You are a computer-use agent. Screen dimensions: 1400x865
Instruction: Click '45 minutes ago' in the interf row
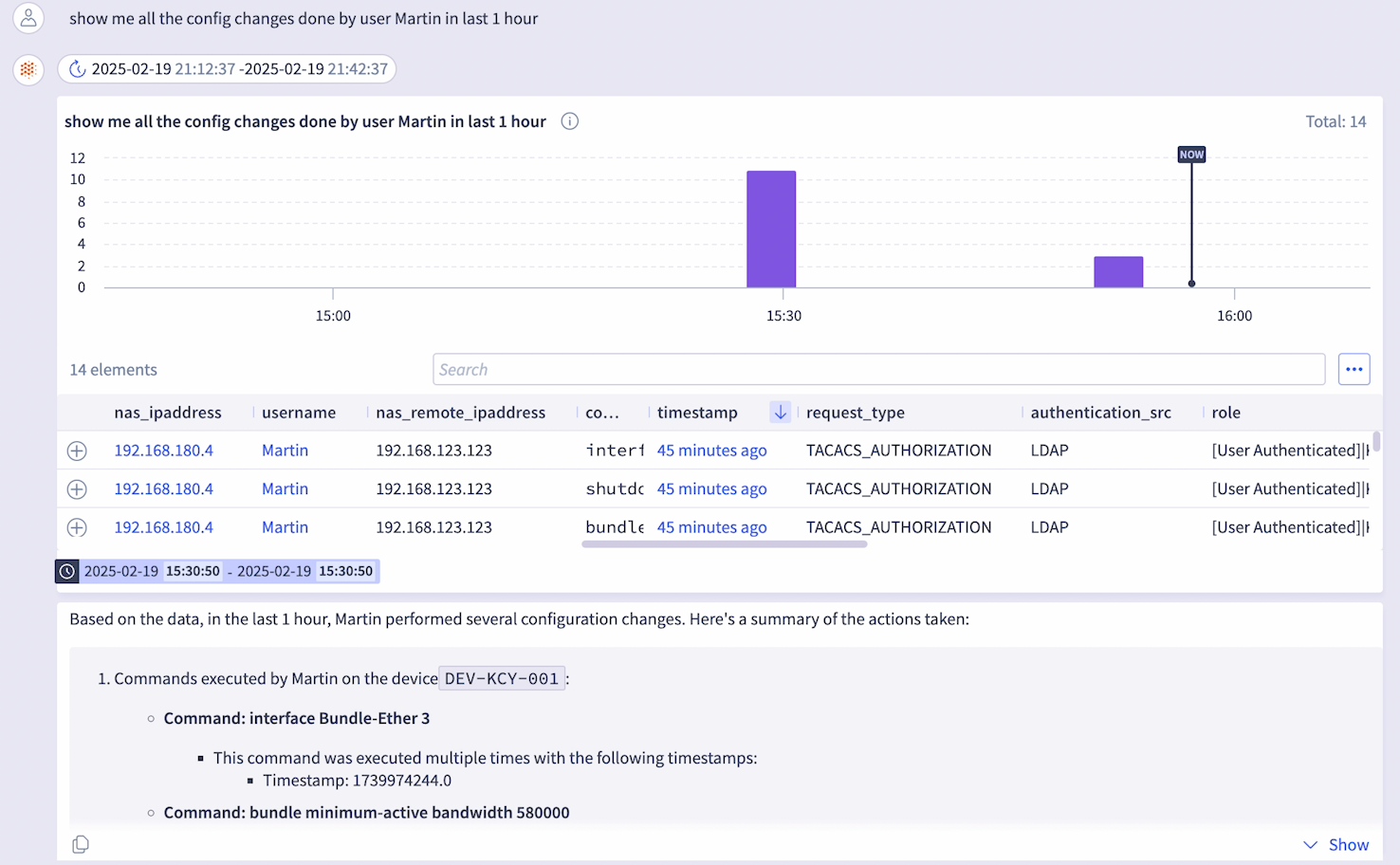click(711, 451)
